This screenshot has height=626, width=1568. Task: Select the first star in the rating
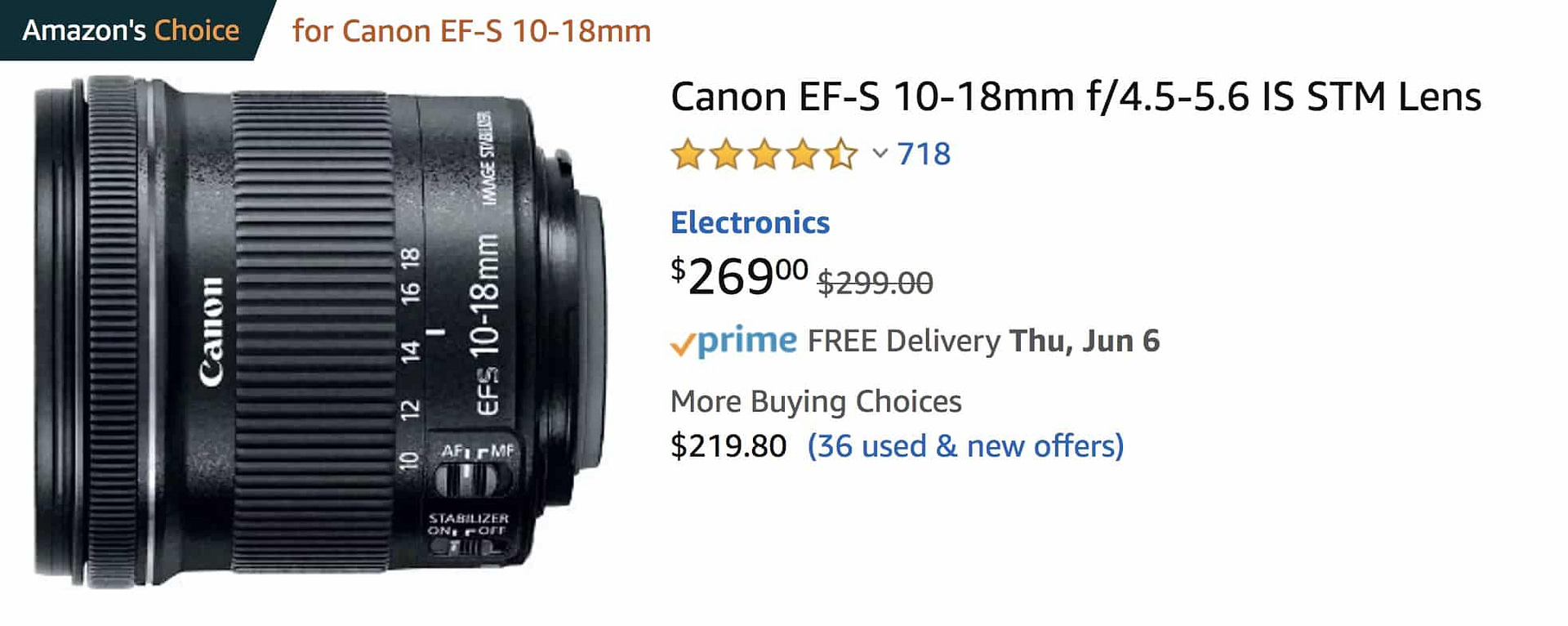point(687,154)
